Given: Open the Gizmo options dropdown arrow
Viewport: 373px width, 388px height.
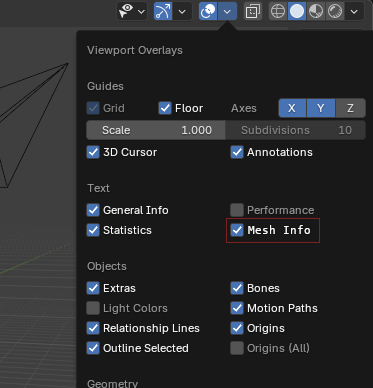Looking at the screenshot, I should [182, 12].
